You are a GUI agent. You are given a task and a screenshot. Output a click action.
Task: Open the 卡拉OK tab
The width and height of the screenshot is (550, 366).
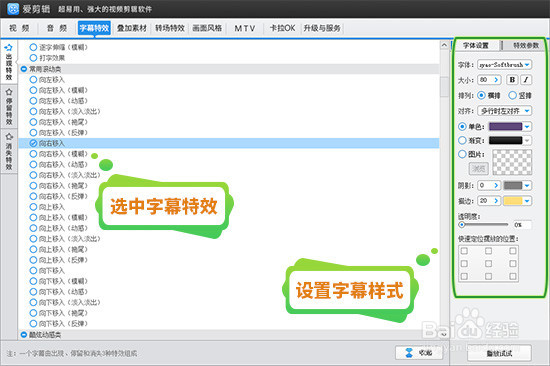(x=282, y=28)
